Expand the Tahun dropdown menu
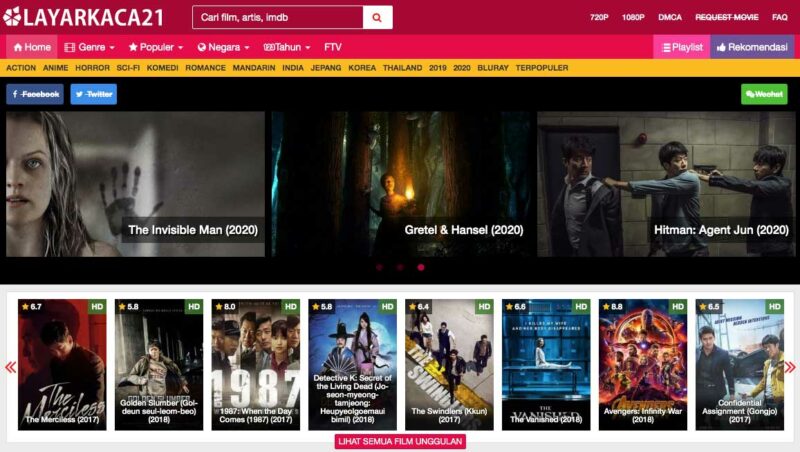Image resolution: width=800 pixels, height=452 pixels. [287, 47]
